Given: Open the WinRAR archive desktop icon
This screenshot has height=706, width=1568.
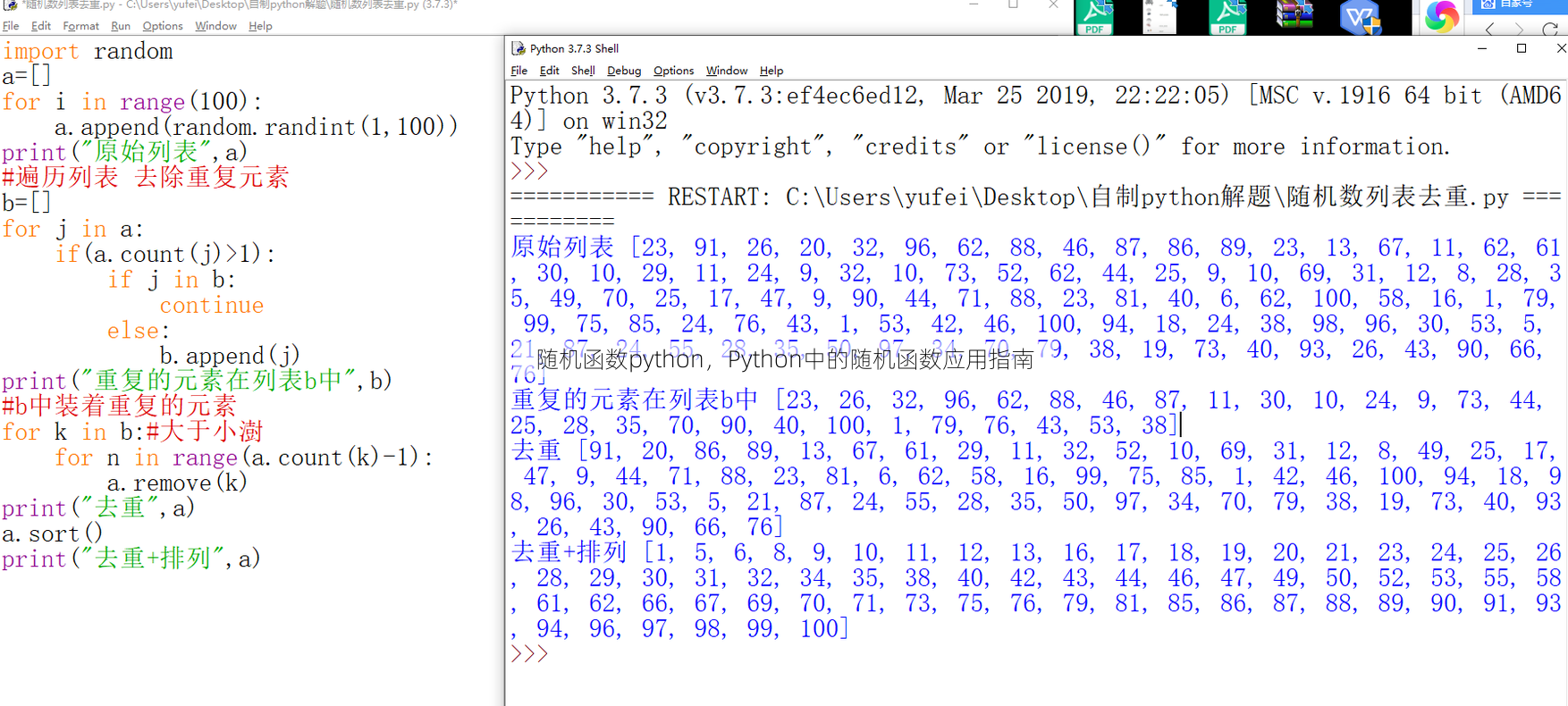Looking at the screenshot, I should [x=1294, y=15].
